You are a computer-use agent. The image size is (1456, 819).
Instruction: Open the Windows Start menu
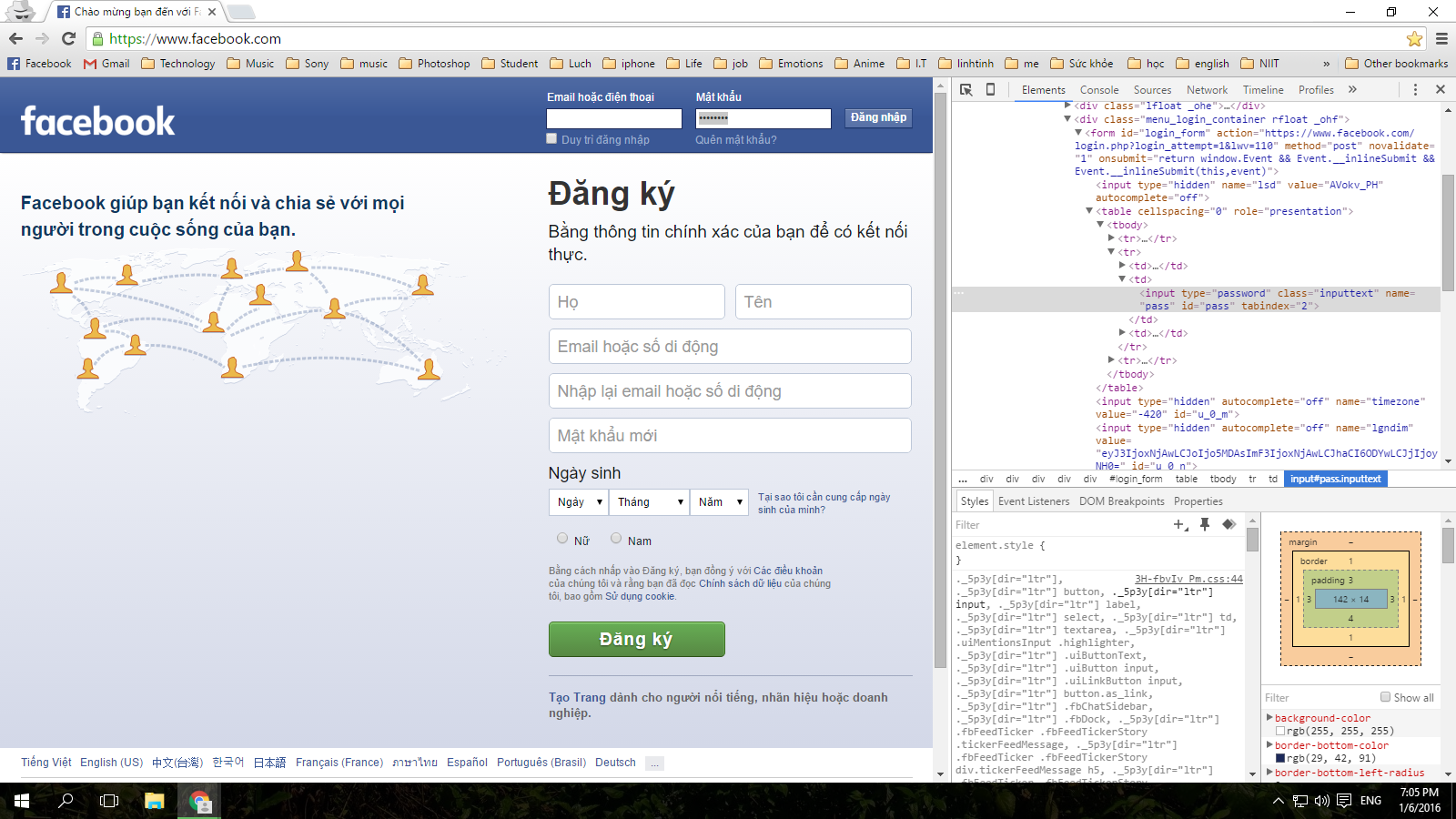click(22, 801)
